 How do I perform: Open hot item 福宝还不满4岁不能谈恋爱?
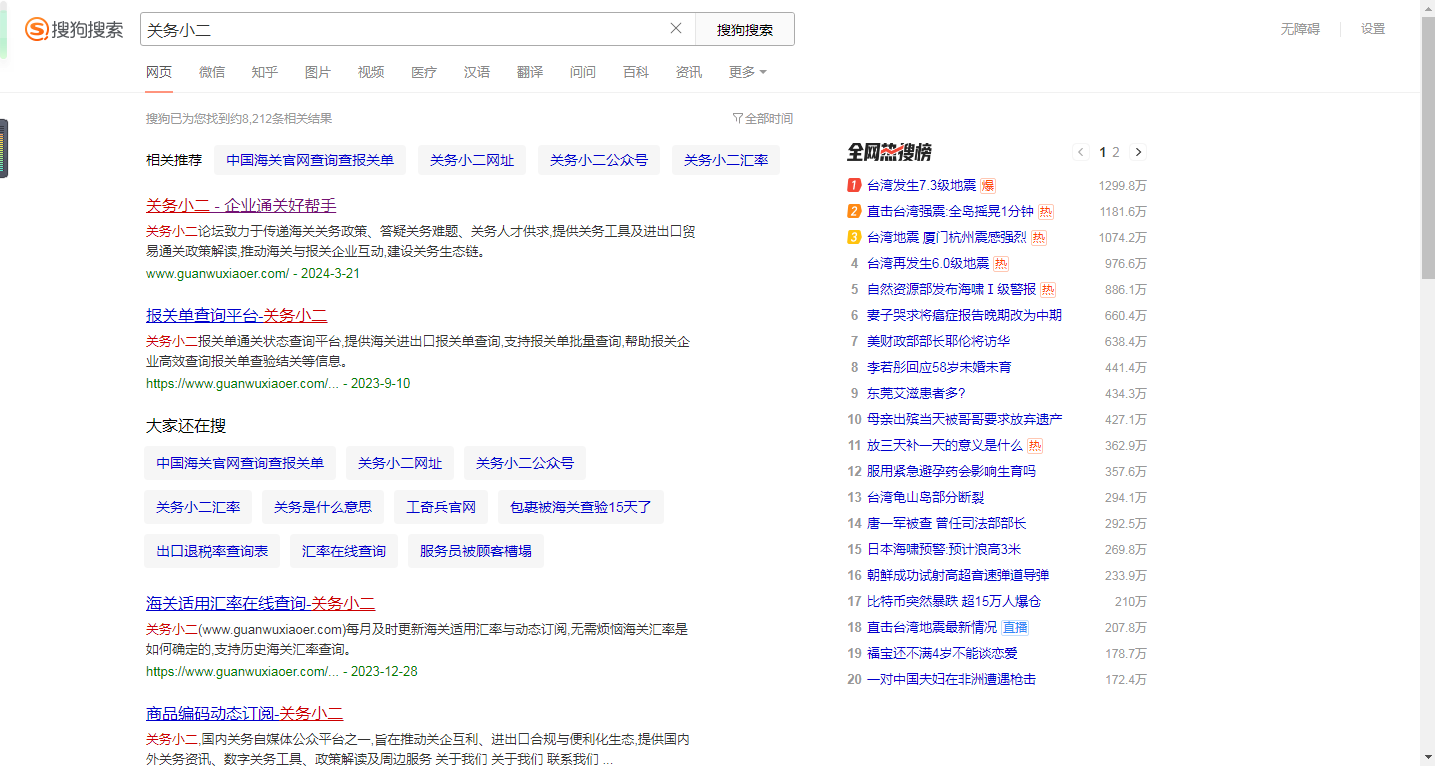[942, 653]
